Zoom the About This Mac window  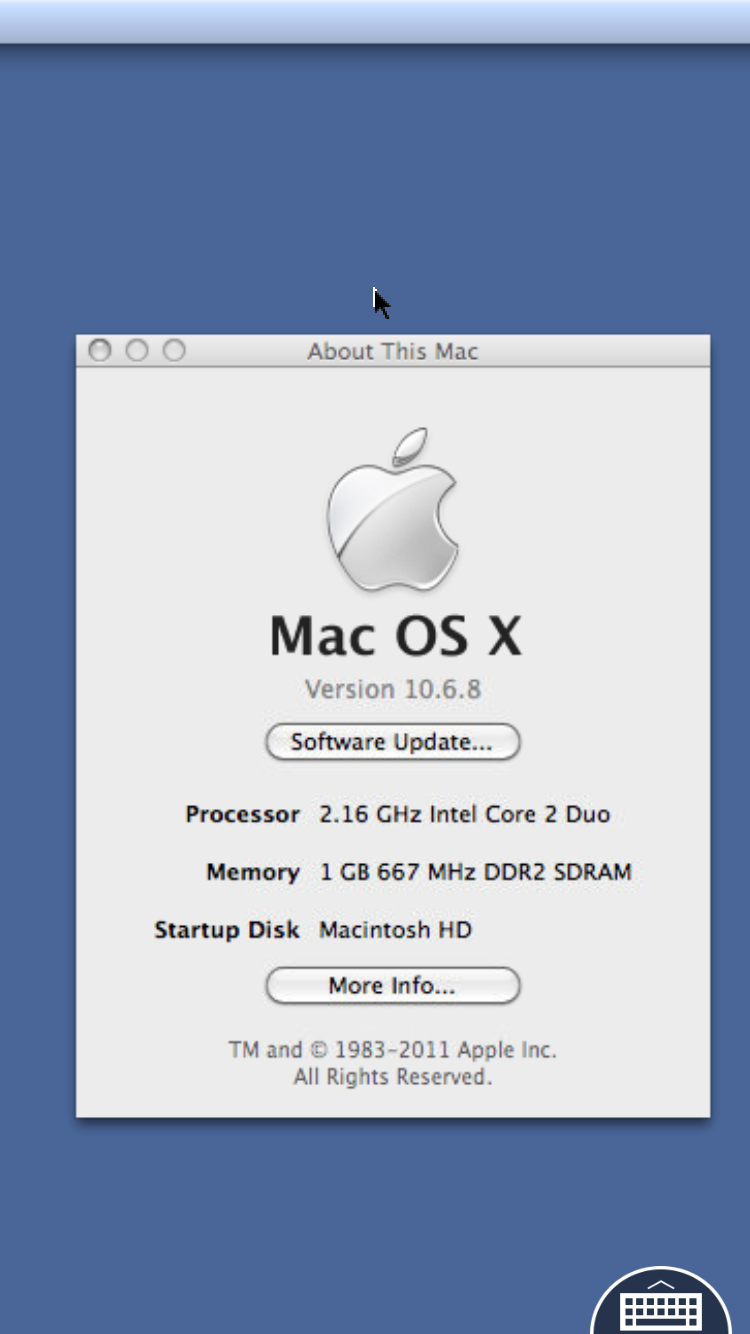(x=174, y=350)
